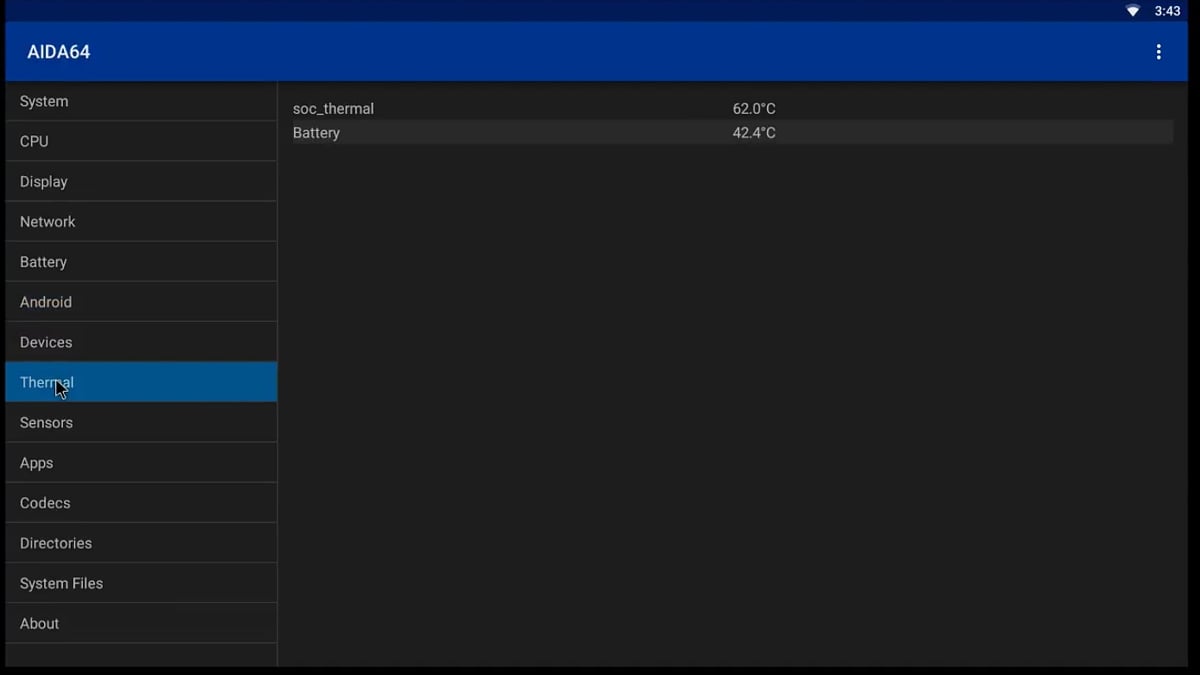Click the clock showing 3:43
The width and height of the screenshot is (1200, 675).
[x=1167, y=11]
